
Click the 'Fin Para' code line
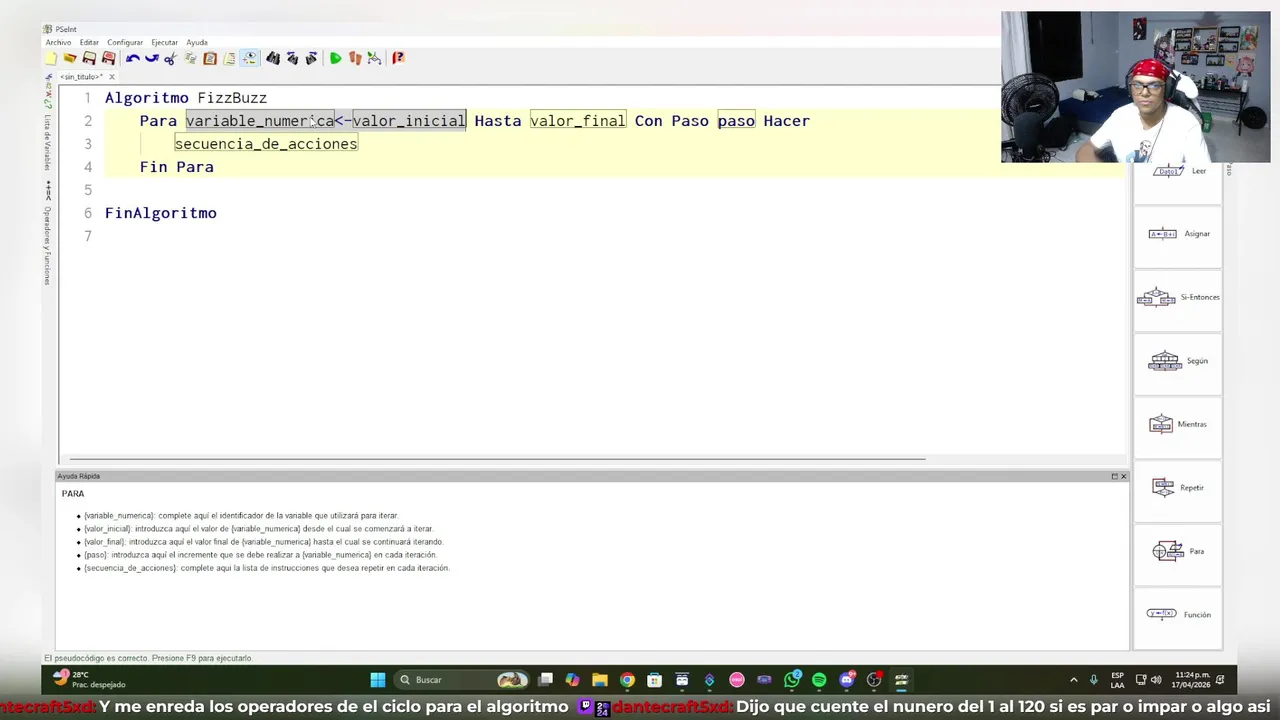(177, 167)
